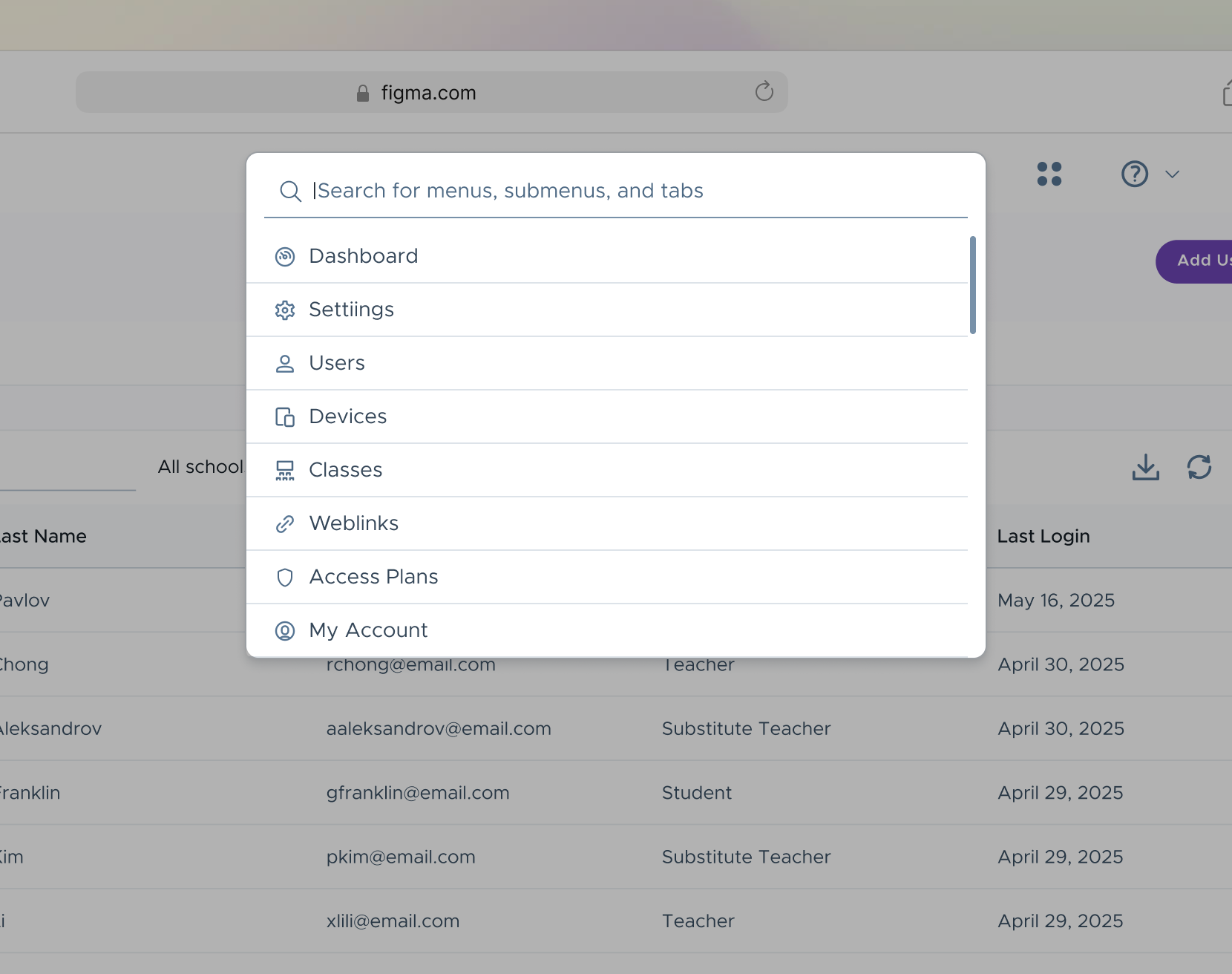Select Users from the search menu
Image resolution: width=1232 pixels, height=974 pixels.
coord(337,363)
